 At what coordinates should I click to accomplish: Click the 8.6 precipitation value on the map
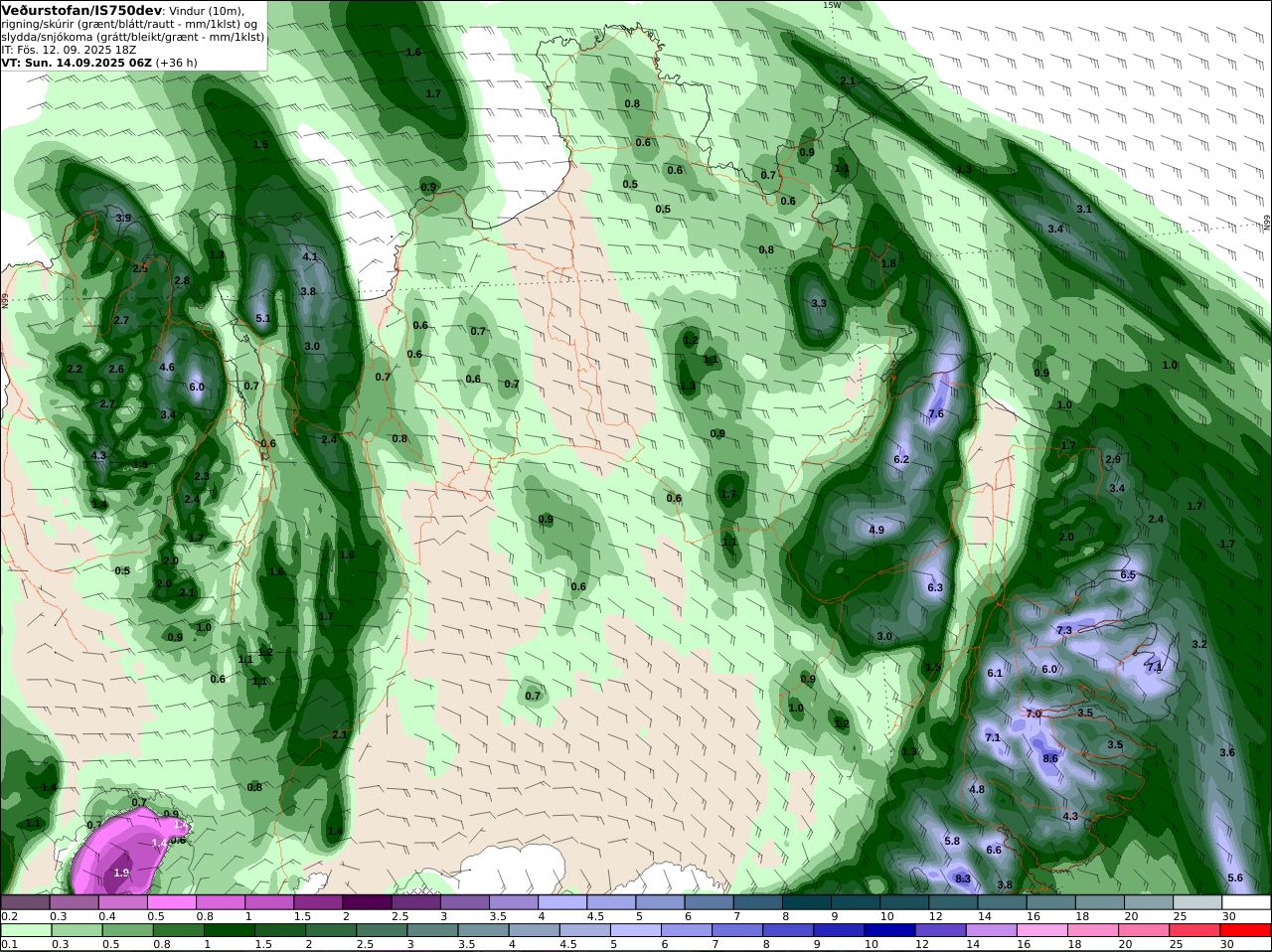point(1050,758)
